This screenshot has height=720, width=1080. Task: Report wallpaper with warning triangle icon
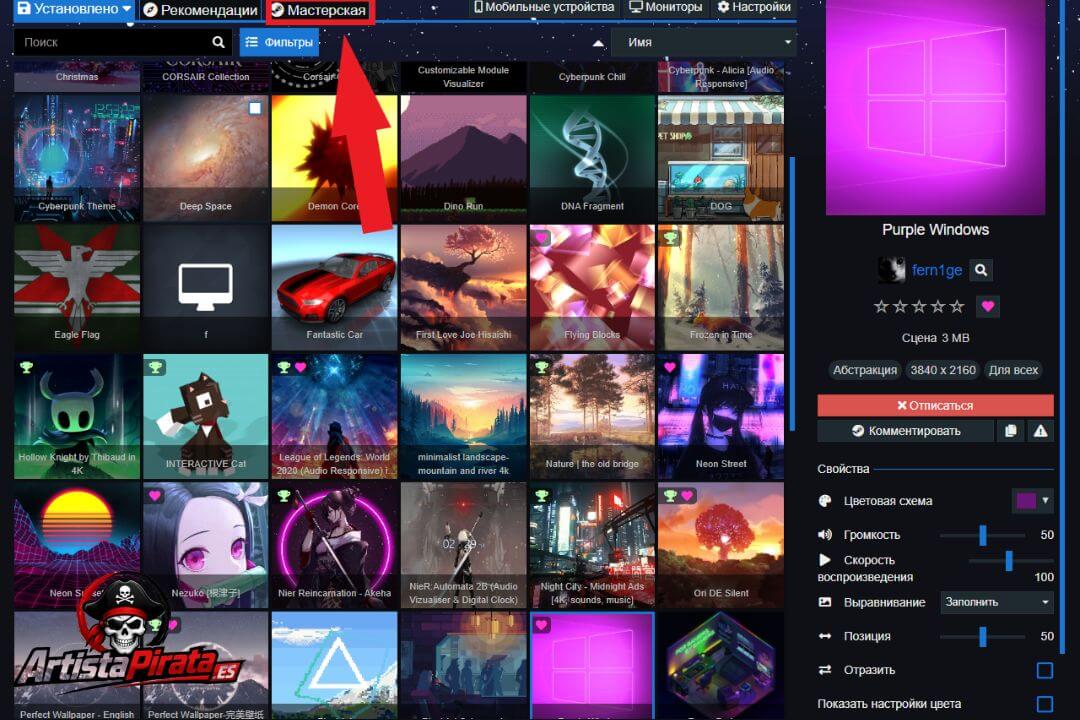[x=1040, y=431]
